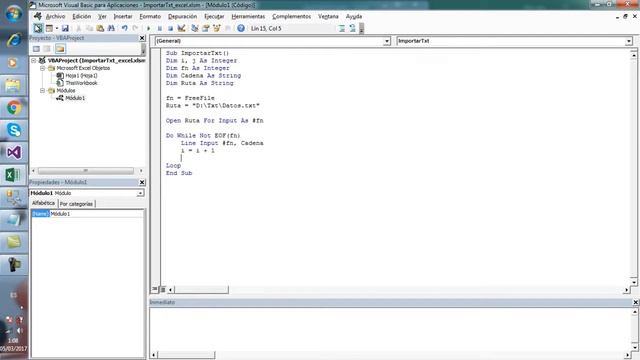Open Internet Explorer from taskbar
640x360 pixels.
tap(13, 40)
